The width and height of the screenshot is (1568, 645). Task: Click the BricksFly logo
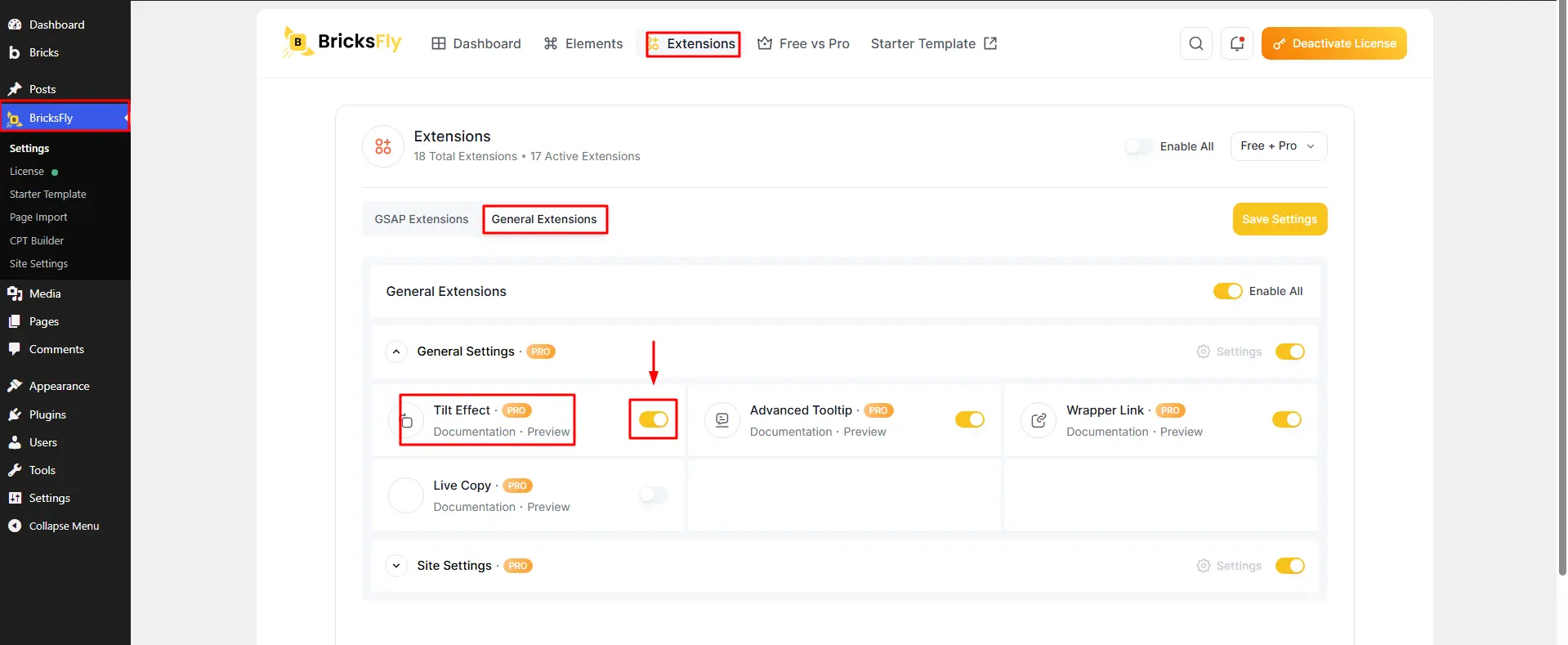(x=342, y=43)
